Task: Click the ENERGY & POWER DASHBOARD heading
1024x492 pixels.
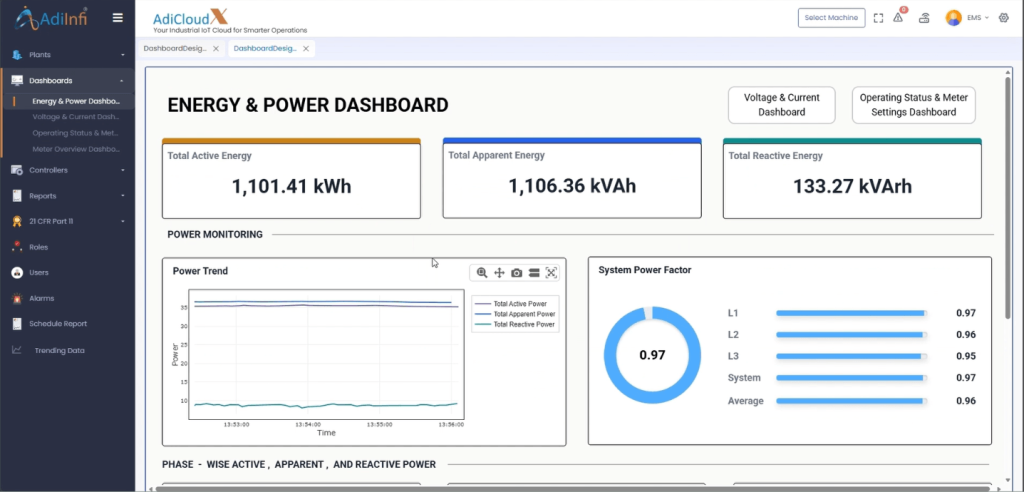Action: [x=308, y=105]
